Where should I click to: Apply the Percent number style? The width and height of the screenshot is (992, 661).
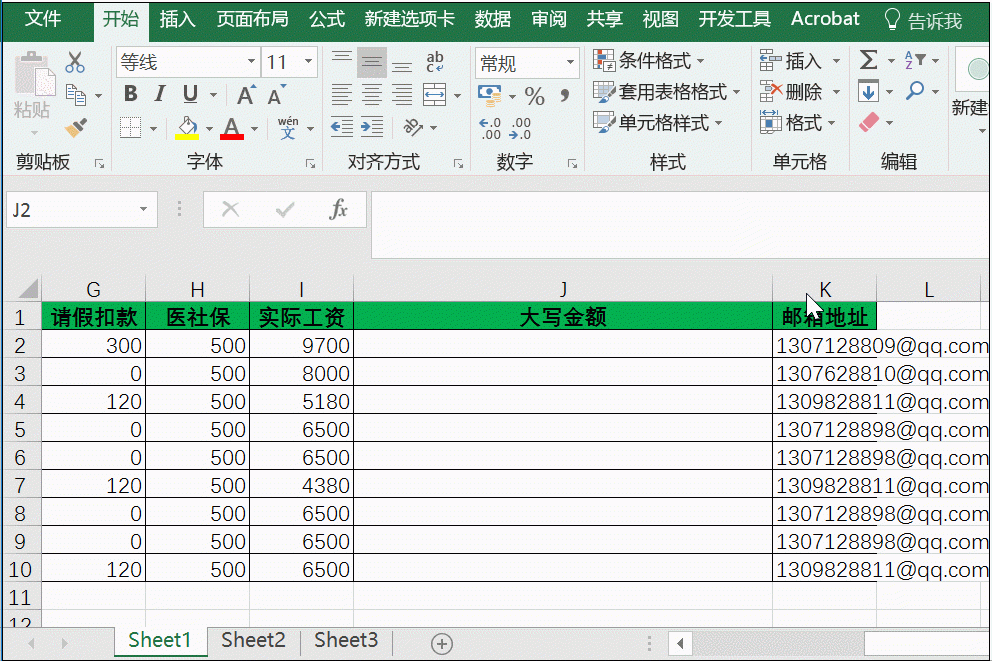(535, 95)
